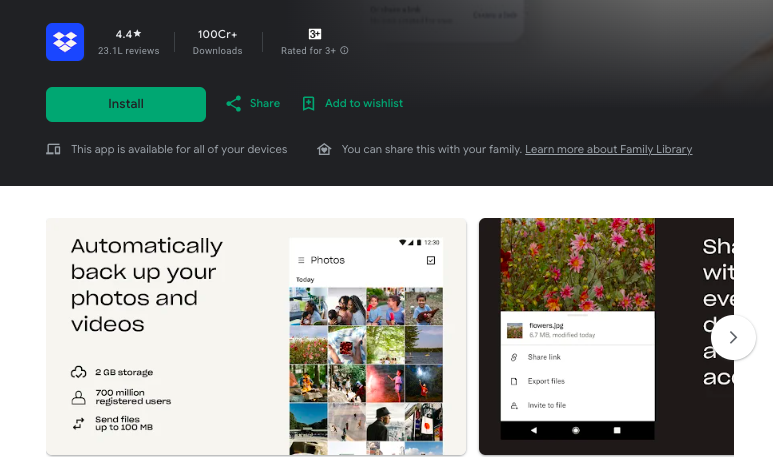This screenshot has height=471, width=773.
Task: Click the 3+ rating badge
Action: (x=315, y=34)
